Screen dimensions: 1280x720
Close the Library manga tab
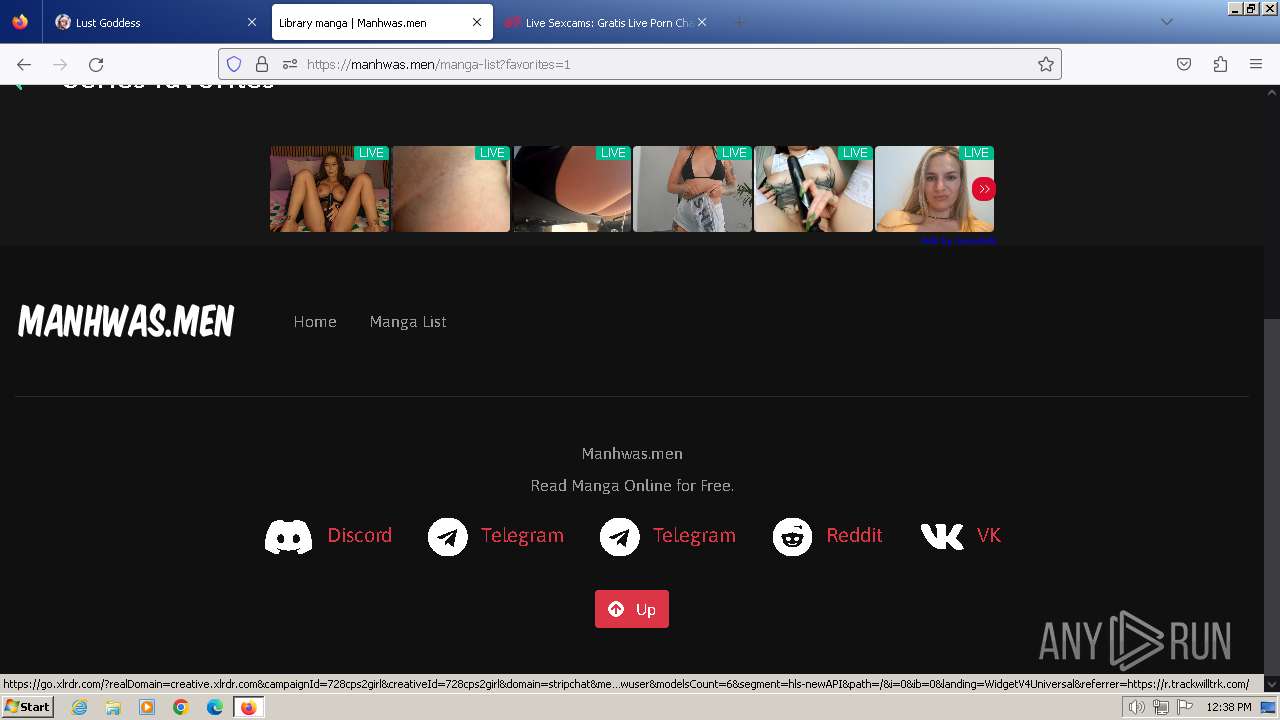coord(477,22)
